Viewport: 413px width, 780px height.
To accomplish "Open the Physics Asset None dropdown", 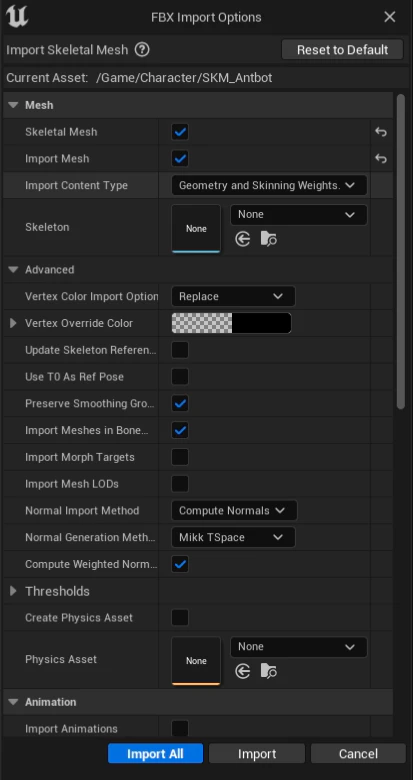I will [299, 647].
